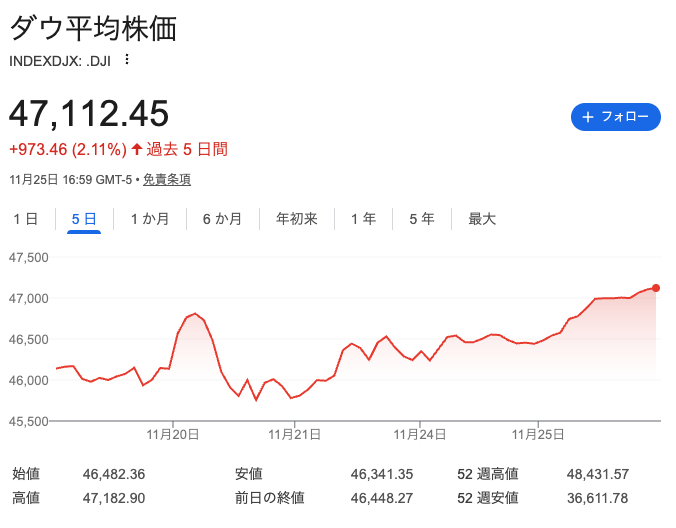The width and height of the screenshot is (676, 528).
Task: Click the current price 47,112.45
Action: coord(89,113)
